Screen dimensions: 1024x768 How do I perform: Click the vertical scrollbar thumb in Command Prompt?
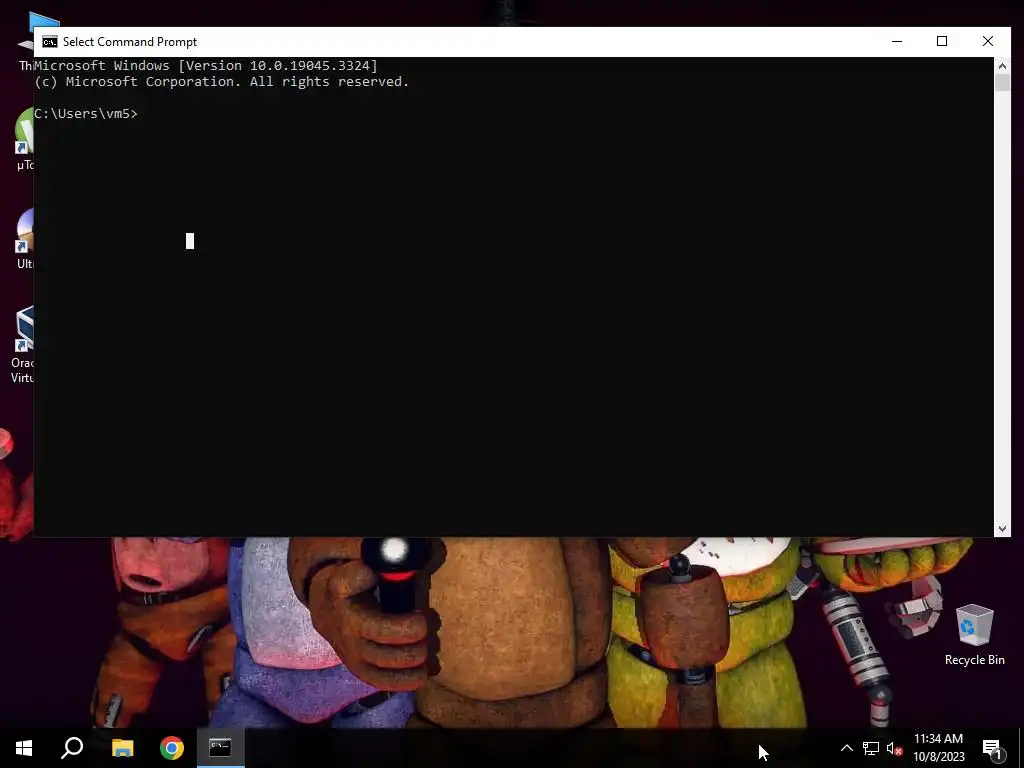tap(1002, 83)
